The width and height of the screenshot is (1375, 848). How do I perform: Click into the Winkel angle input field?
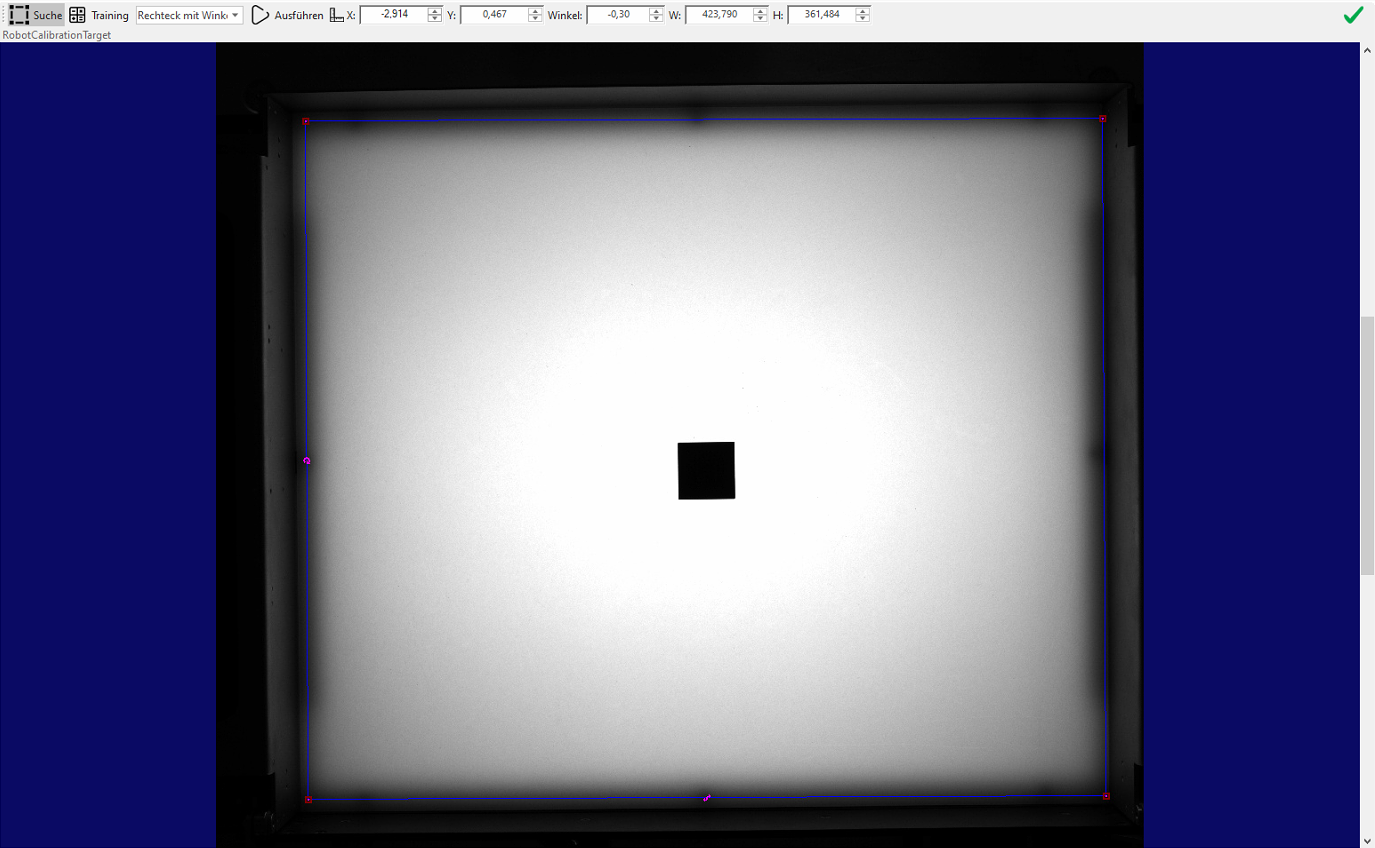point(617,15)
